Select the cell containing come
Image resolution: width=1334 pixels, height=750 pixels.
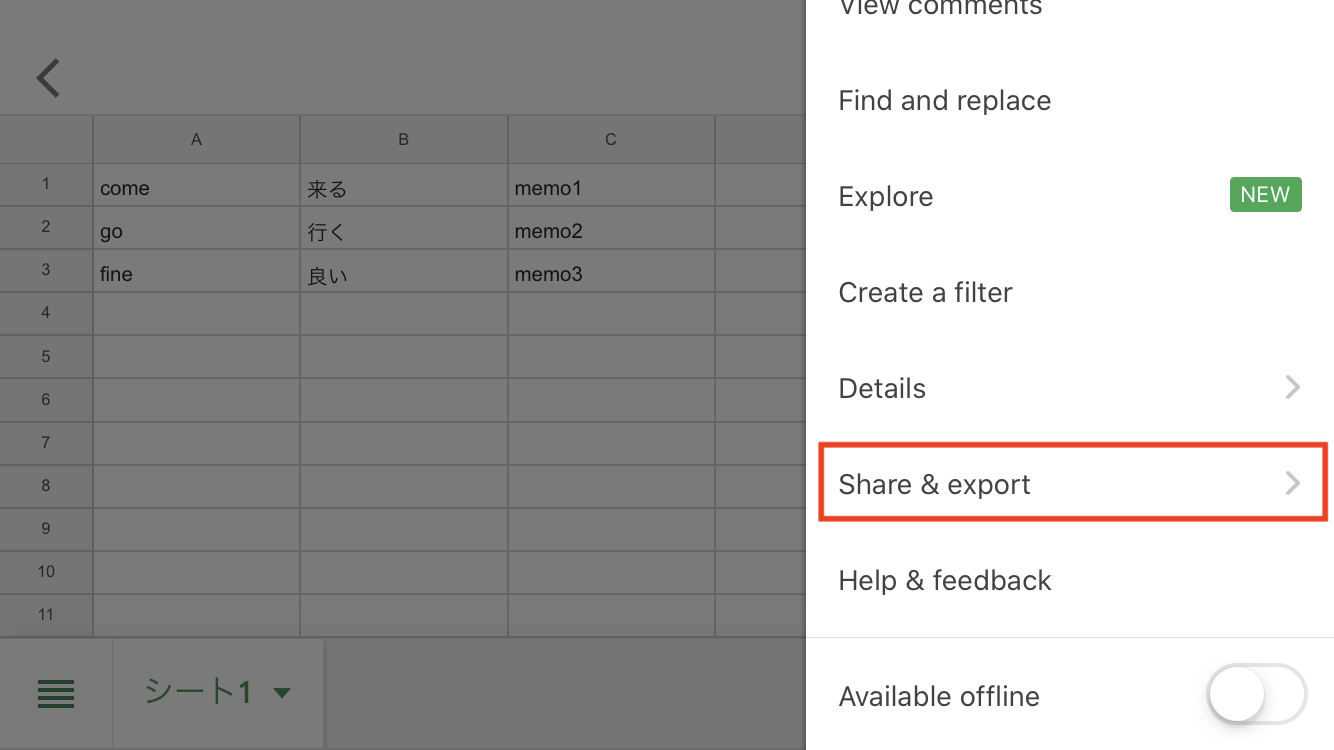[x=196, y=187]
